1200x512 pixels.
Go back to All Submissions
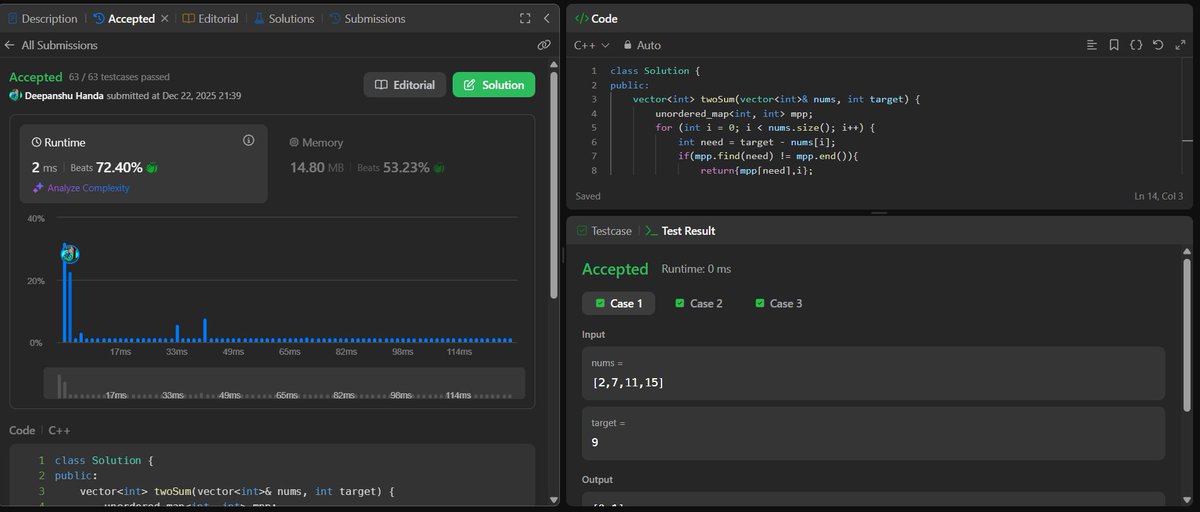point(51,45)
